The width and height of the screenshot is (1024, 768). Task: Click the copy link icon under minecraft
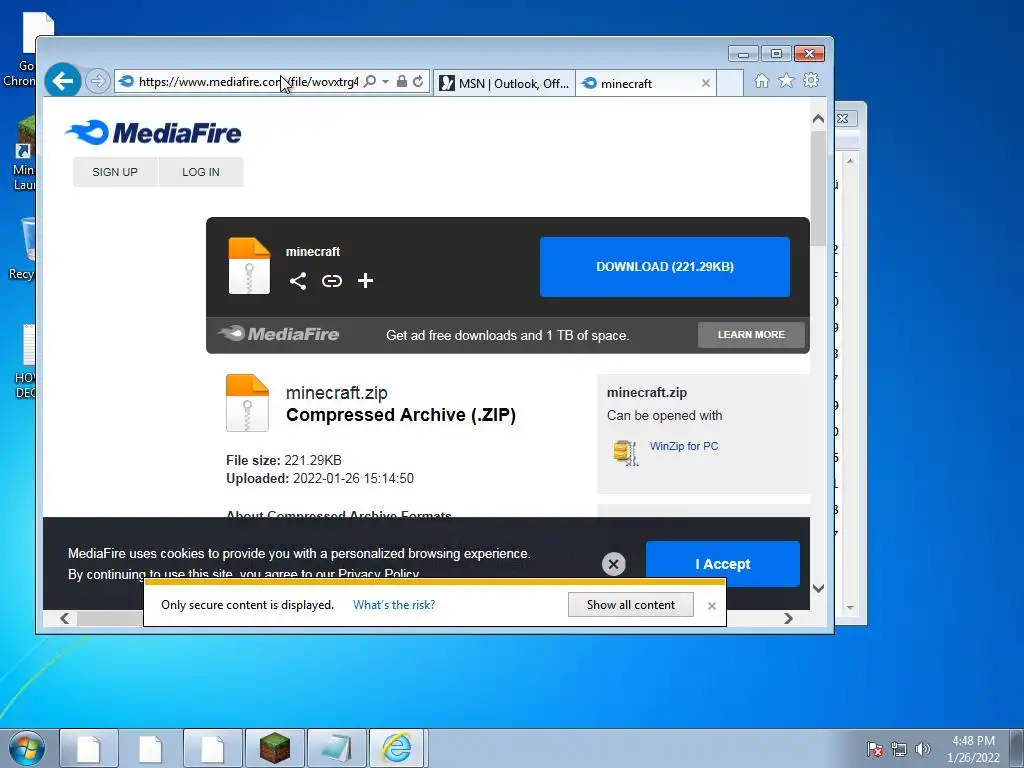click(x=332, y=281)
